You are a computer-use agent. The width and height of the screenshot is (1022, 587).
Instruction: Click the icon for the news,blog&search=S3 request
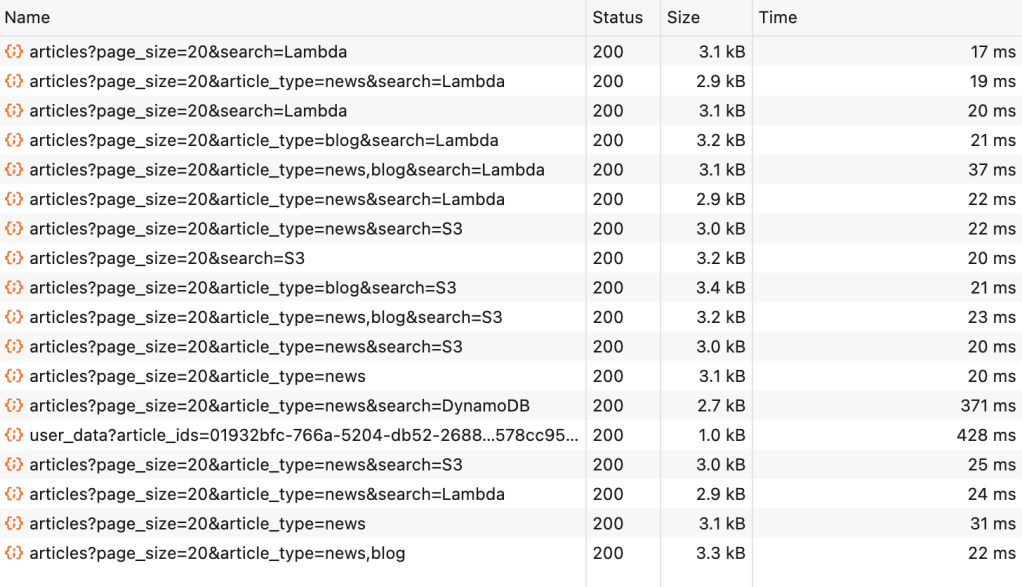point(14,317)
